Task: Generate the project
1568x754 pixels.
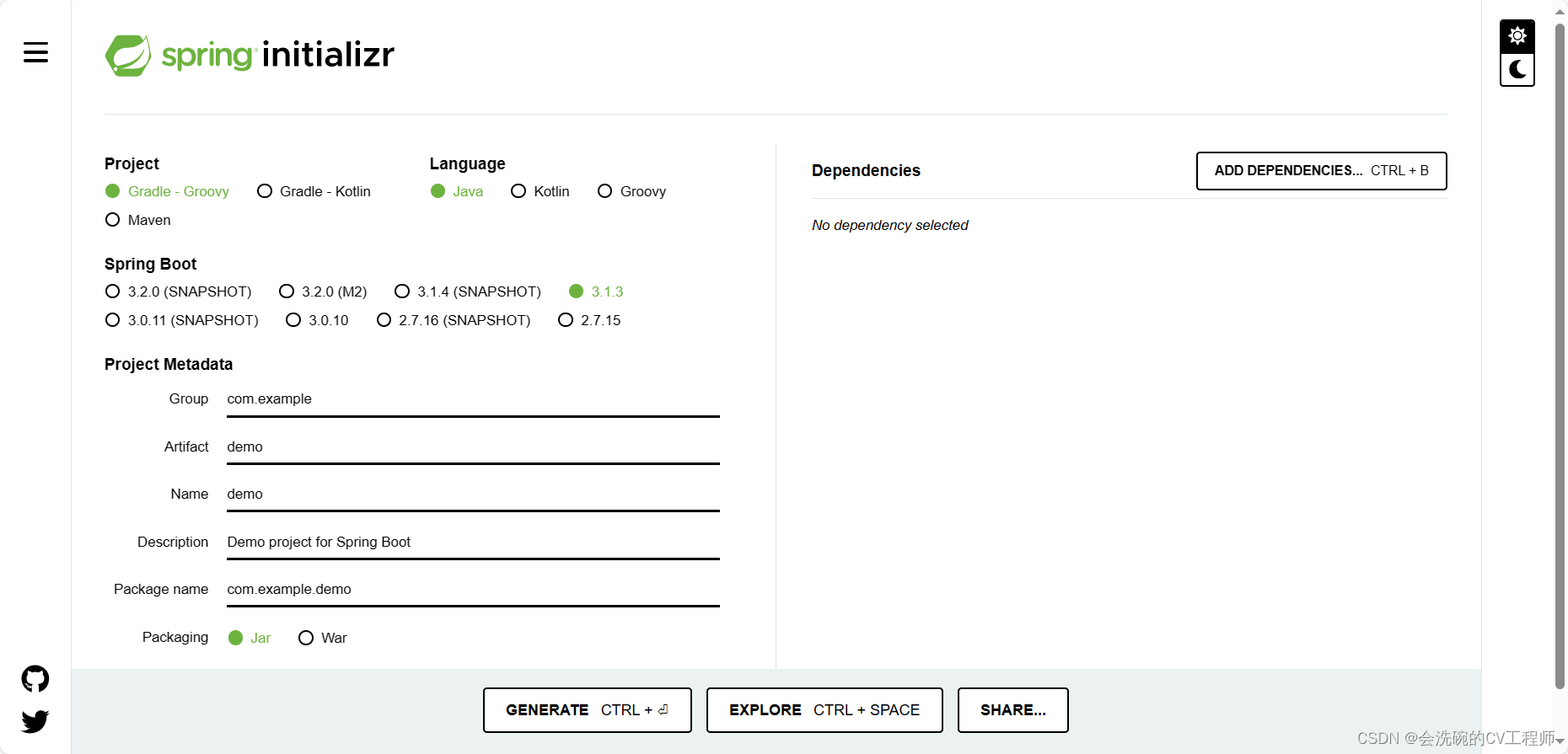Action: 588,710
